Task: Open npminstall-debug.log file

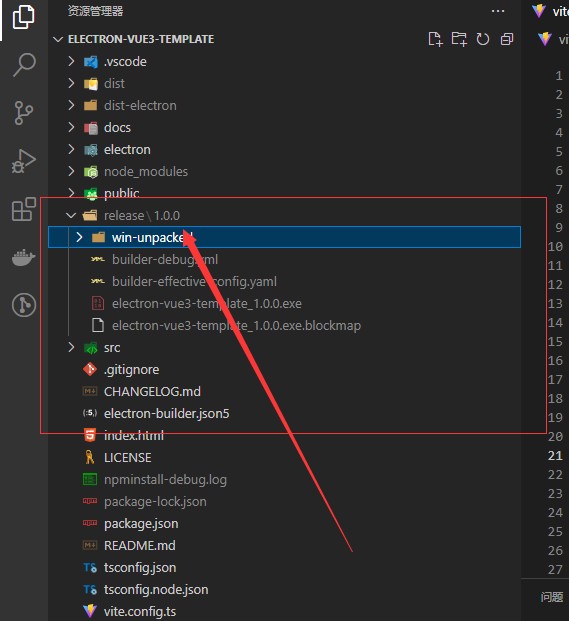Action: click(165, 480)
